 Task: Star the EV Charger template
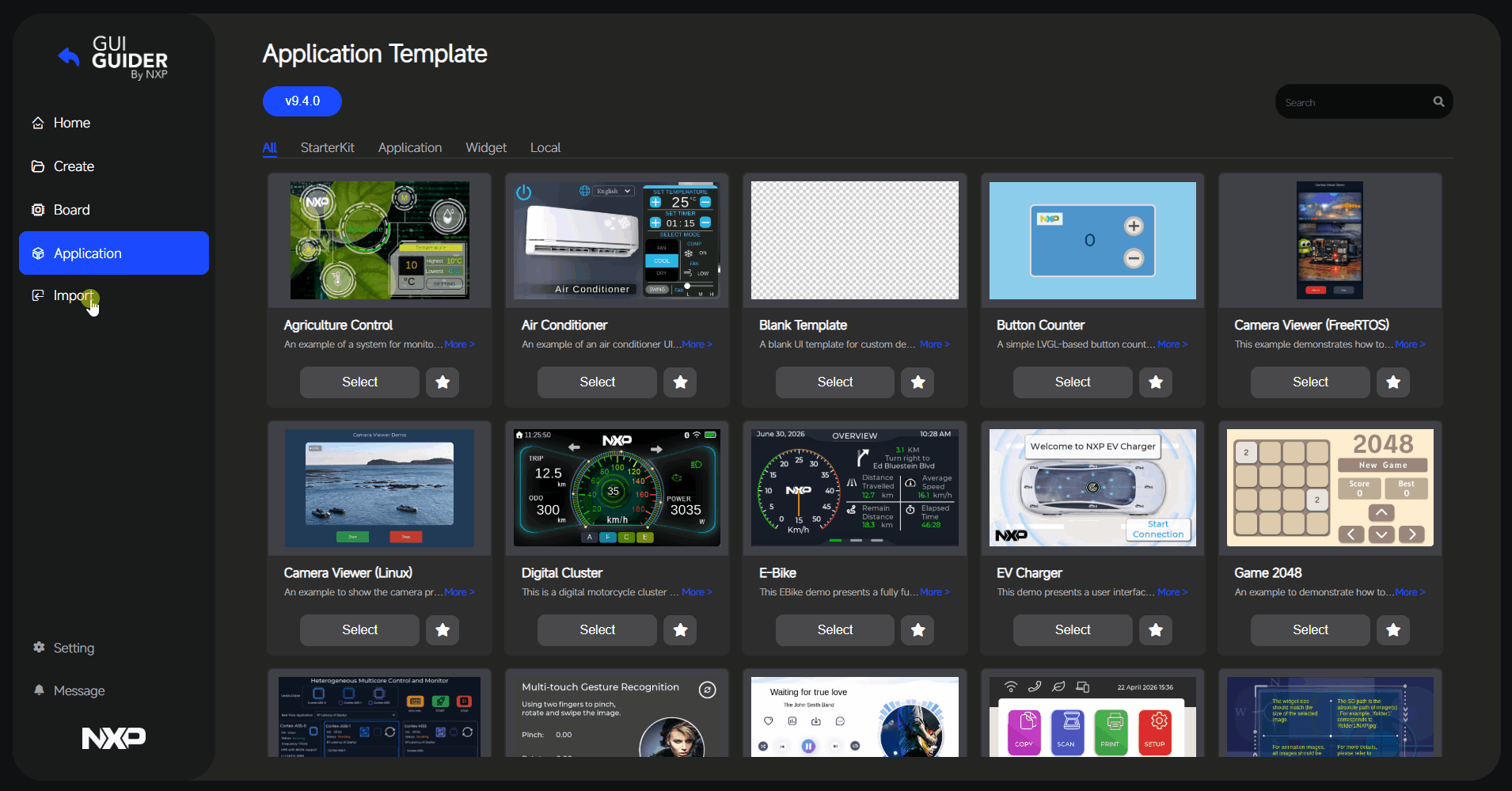(x=1156, y=630)
